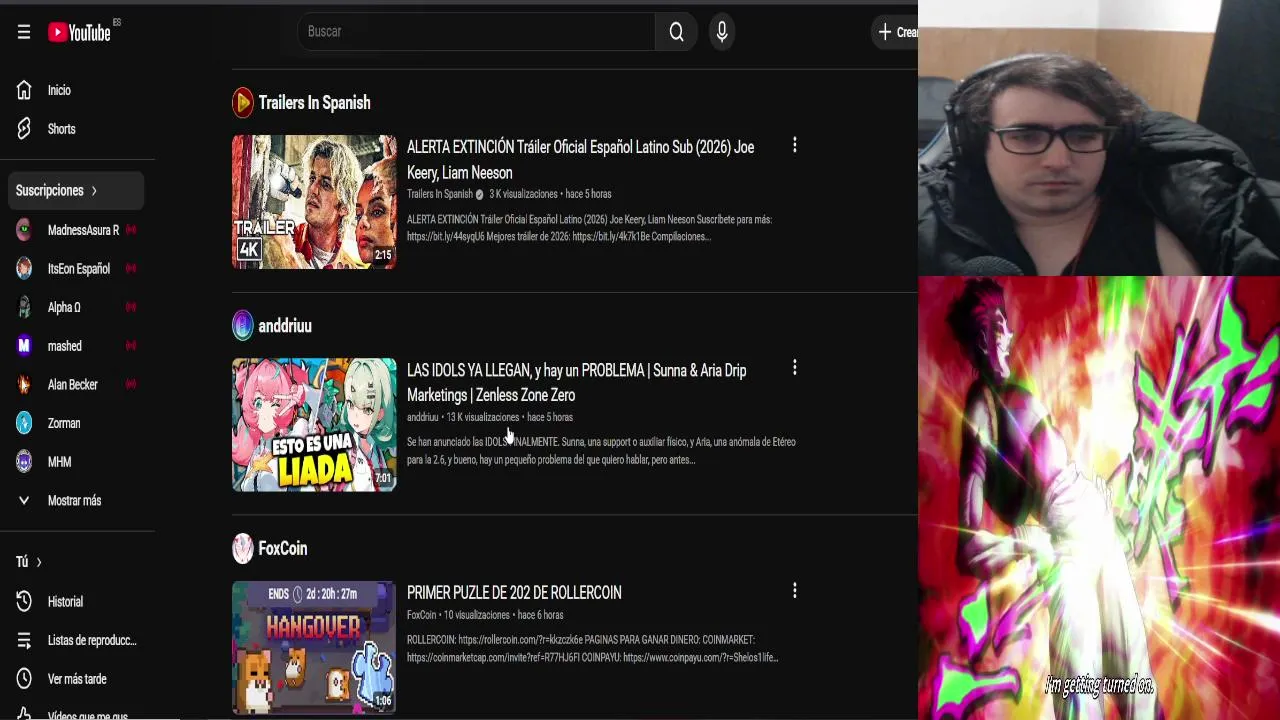
Task: Click the ROLLERCOIN video description text
Action: (592, 649)
